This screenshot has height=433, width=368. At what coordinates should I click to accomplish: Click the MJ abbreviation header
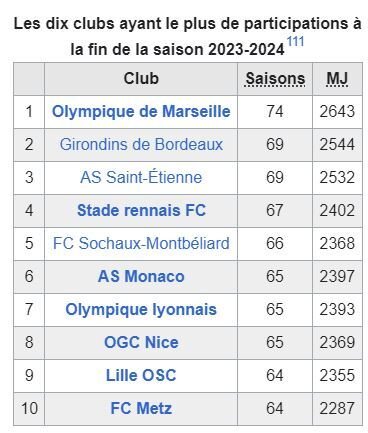pyautogui.click(x=337, y=79)
